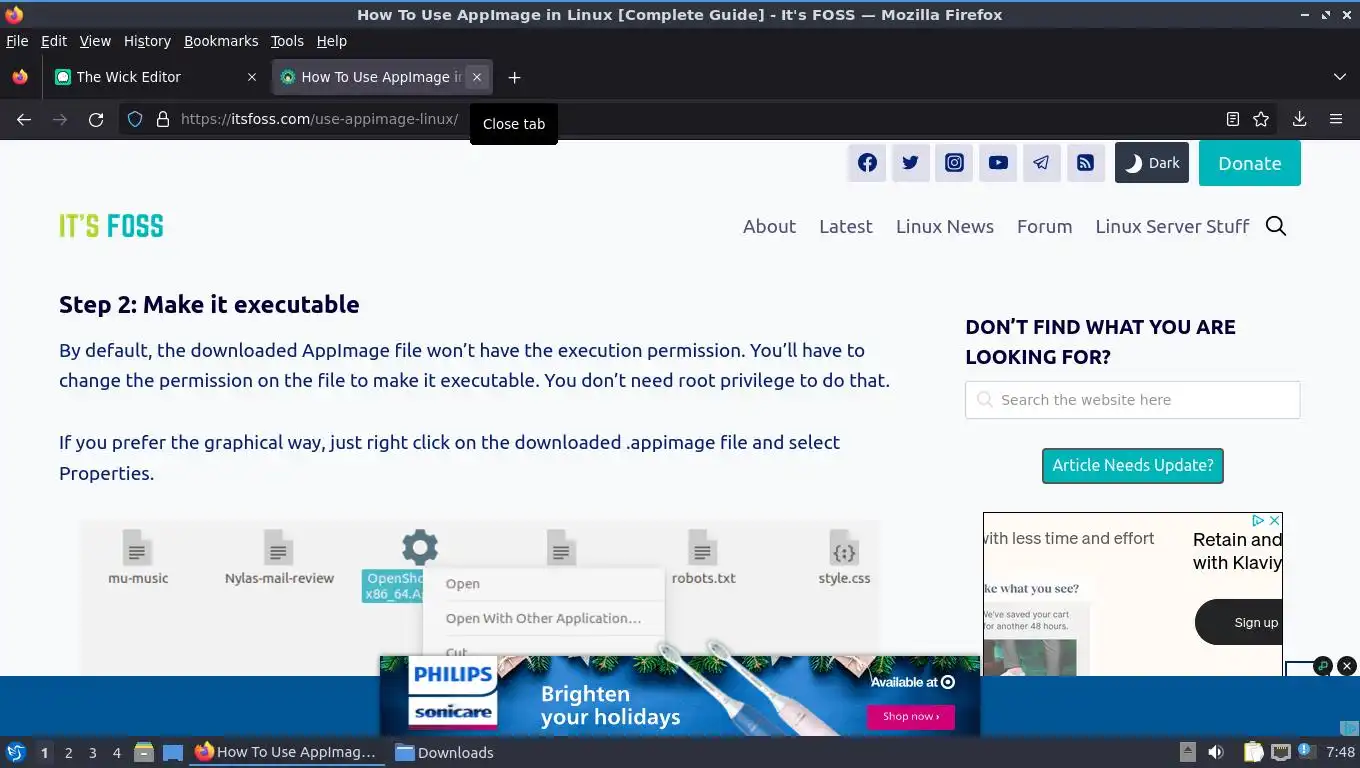Click Shop now on Philips Sonicare ad
This screenshot has width=1360, height=768.
[x=910, y=716]
